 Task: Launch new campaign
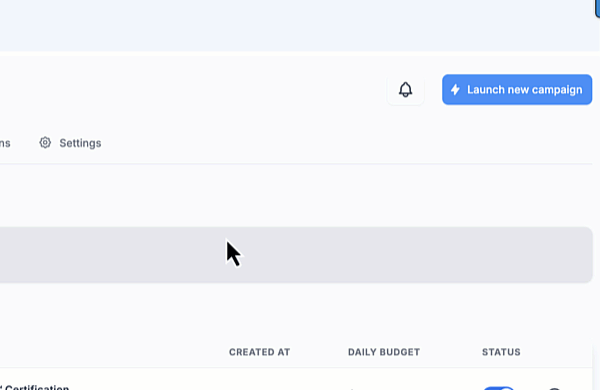pyautogui.click(x=517, y=90)
